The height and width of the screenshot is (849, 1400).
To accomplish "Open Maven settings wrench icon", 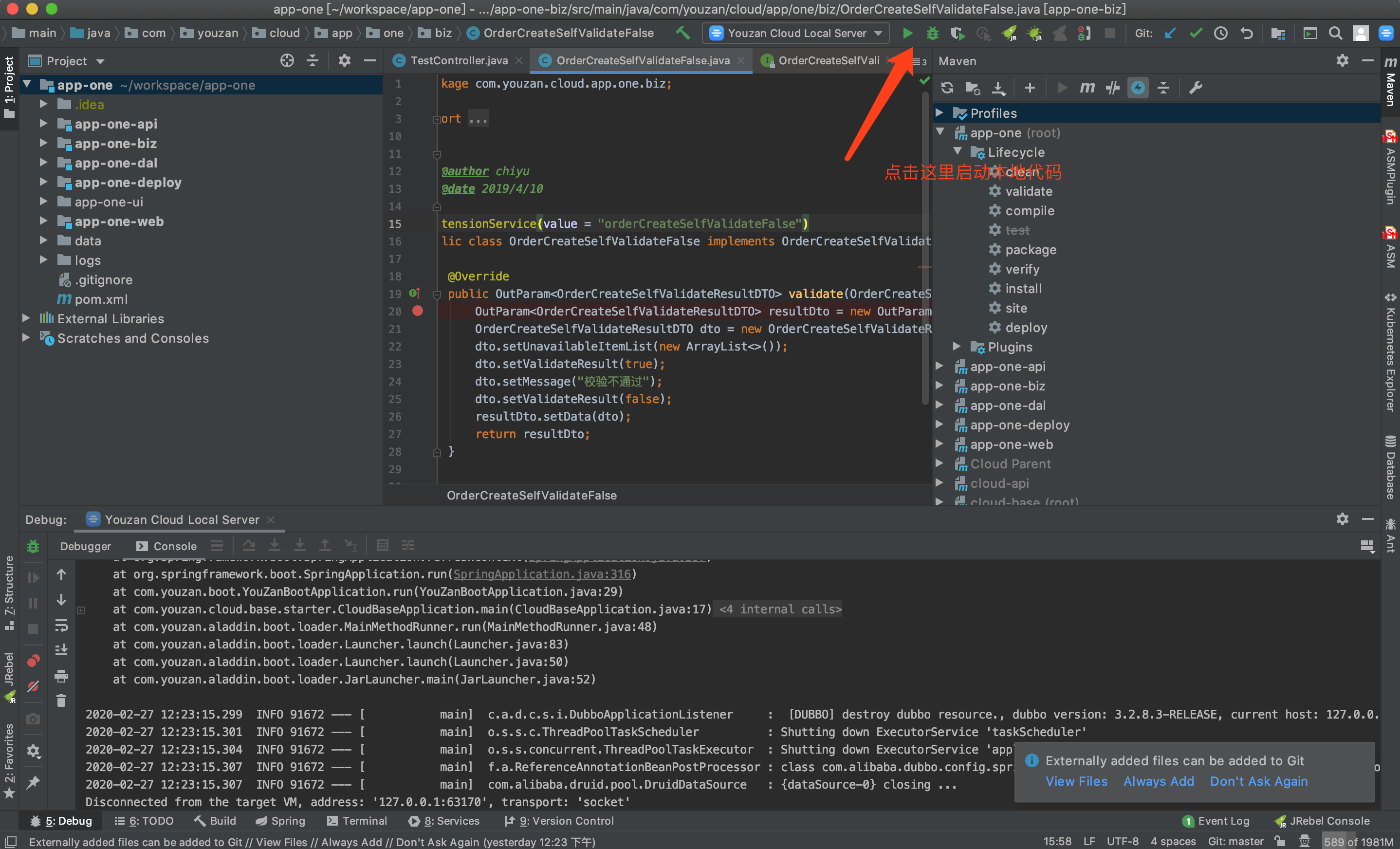I will (x=1196, y=88).
